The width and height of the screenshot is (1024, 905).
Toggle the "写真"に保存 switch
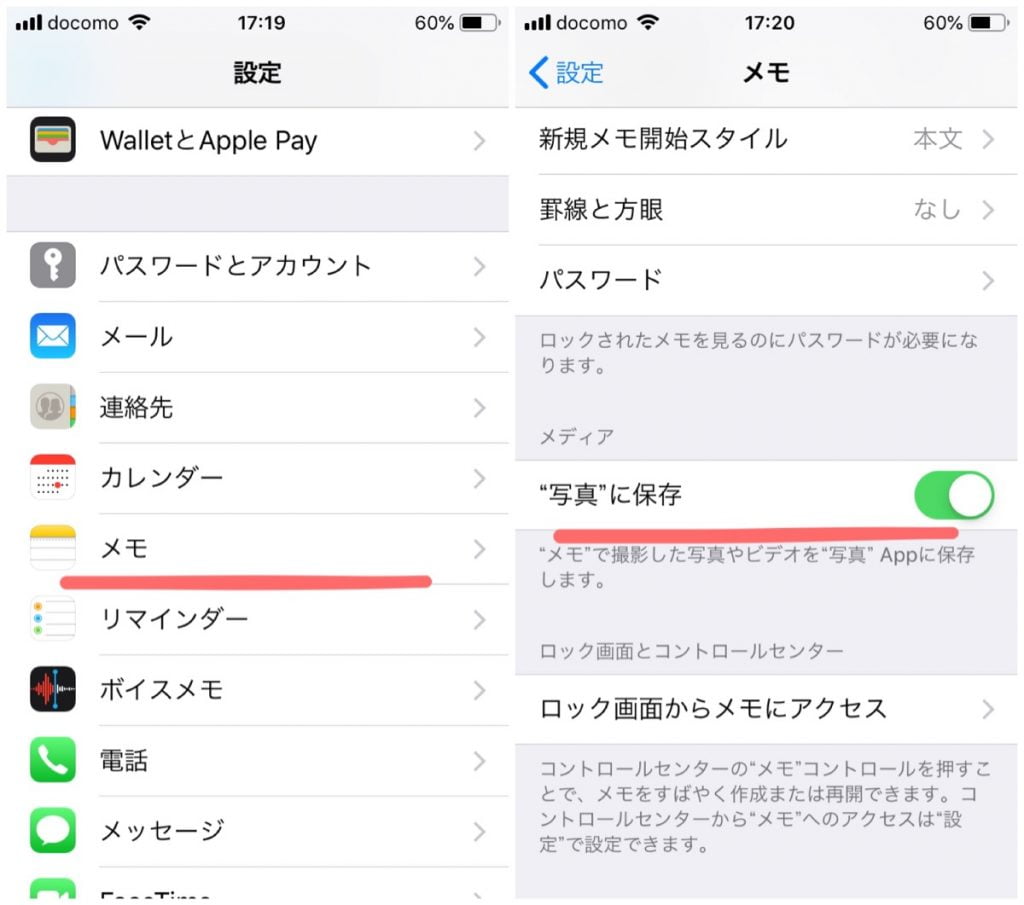[x=954, y=495]
